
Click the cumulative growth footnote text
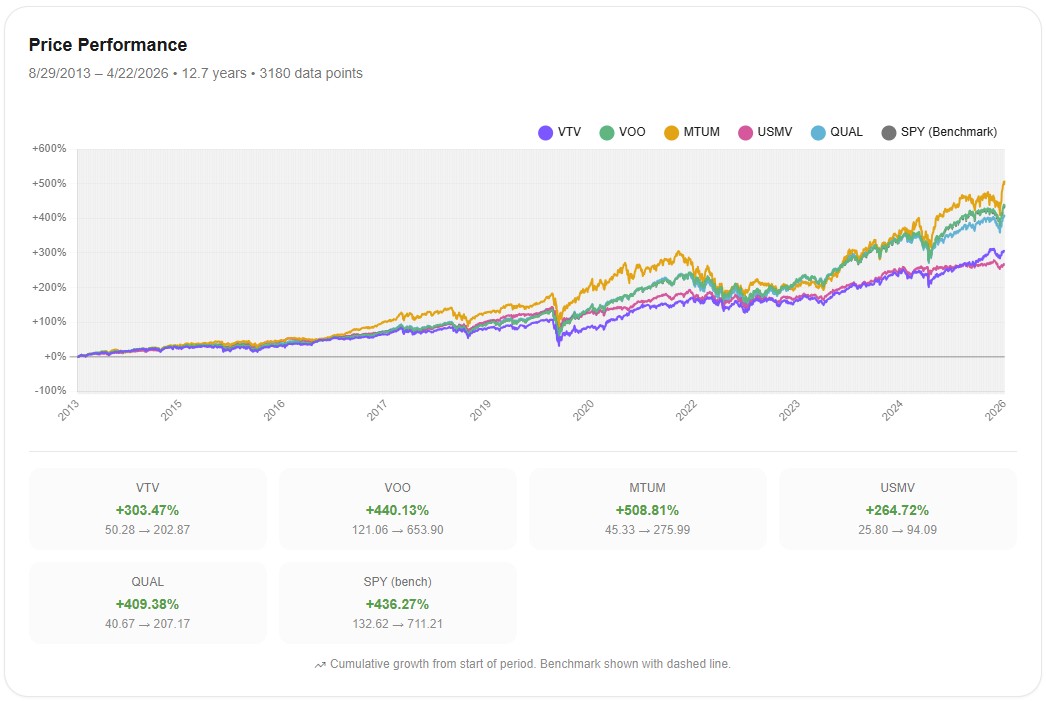click(x=530, y=664)
